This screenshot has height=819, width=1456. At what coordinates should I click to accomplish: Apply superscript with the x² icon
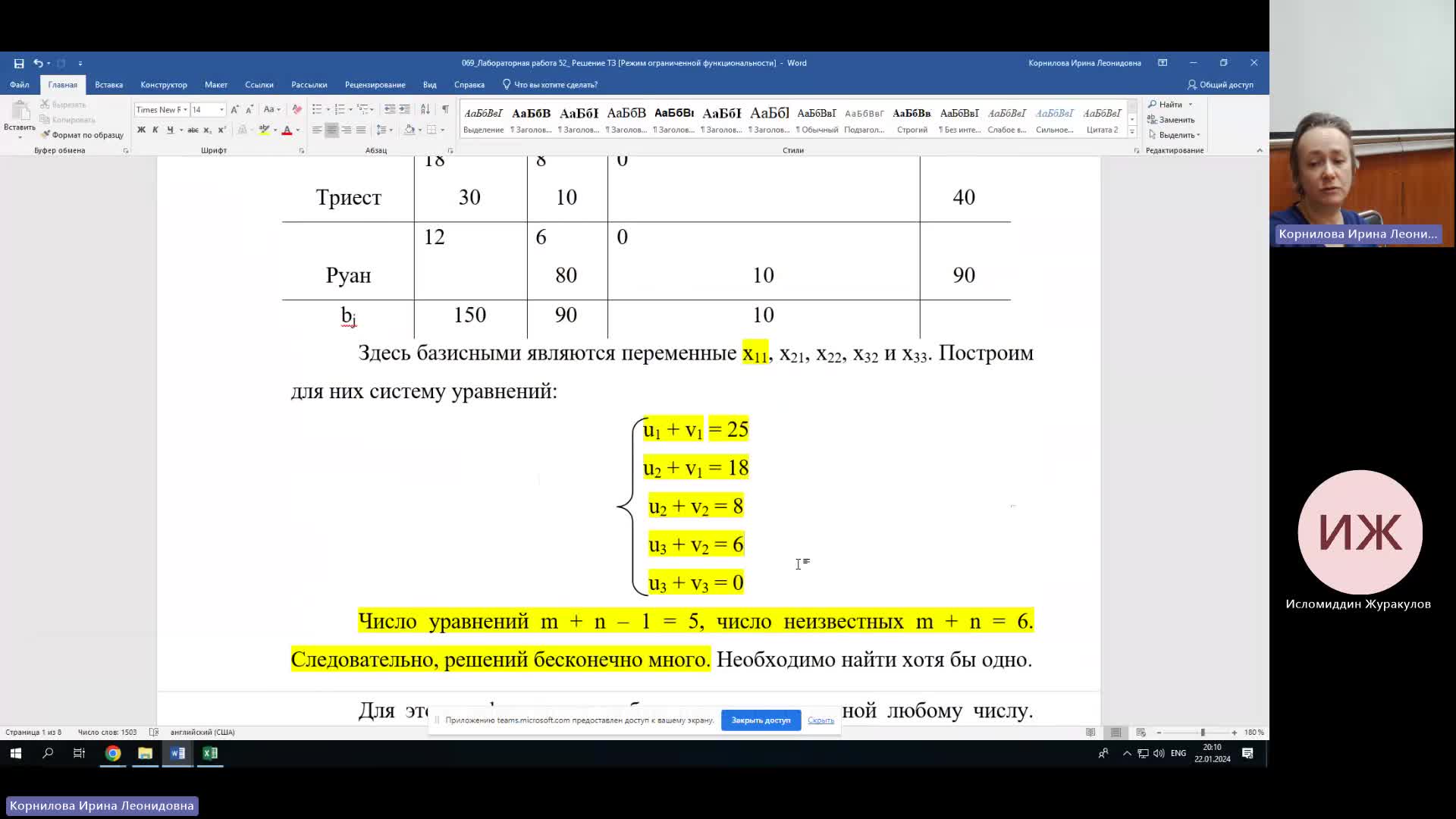pyautogui.click(x=221, y=130)
